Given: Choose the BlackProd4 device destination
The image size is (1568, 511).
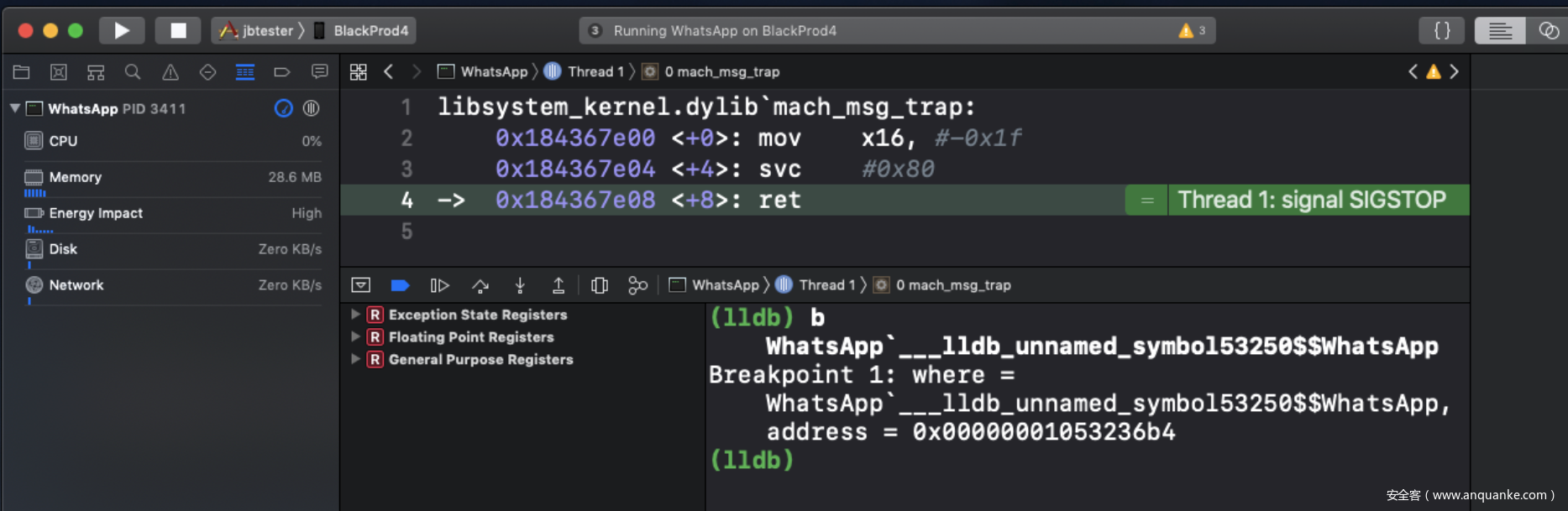Looking at the screenshot, I should pyautogui.click(x=370, y=31).
